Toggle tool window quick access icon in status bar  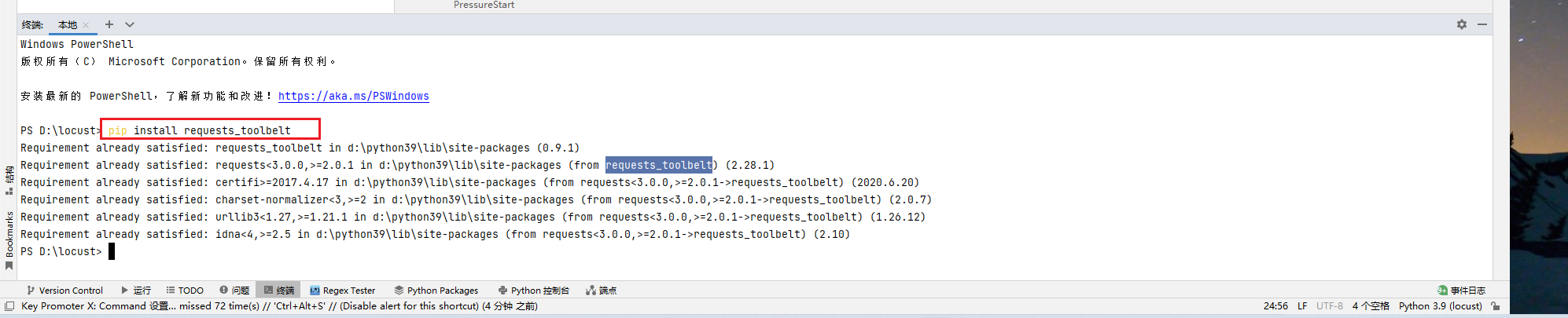coord(9,306)
